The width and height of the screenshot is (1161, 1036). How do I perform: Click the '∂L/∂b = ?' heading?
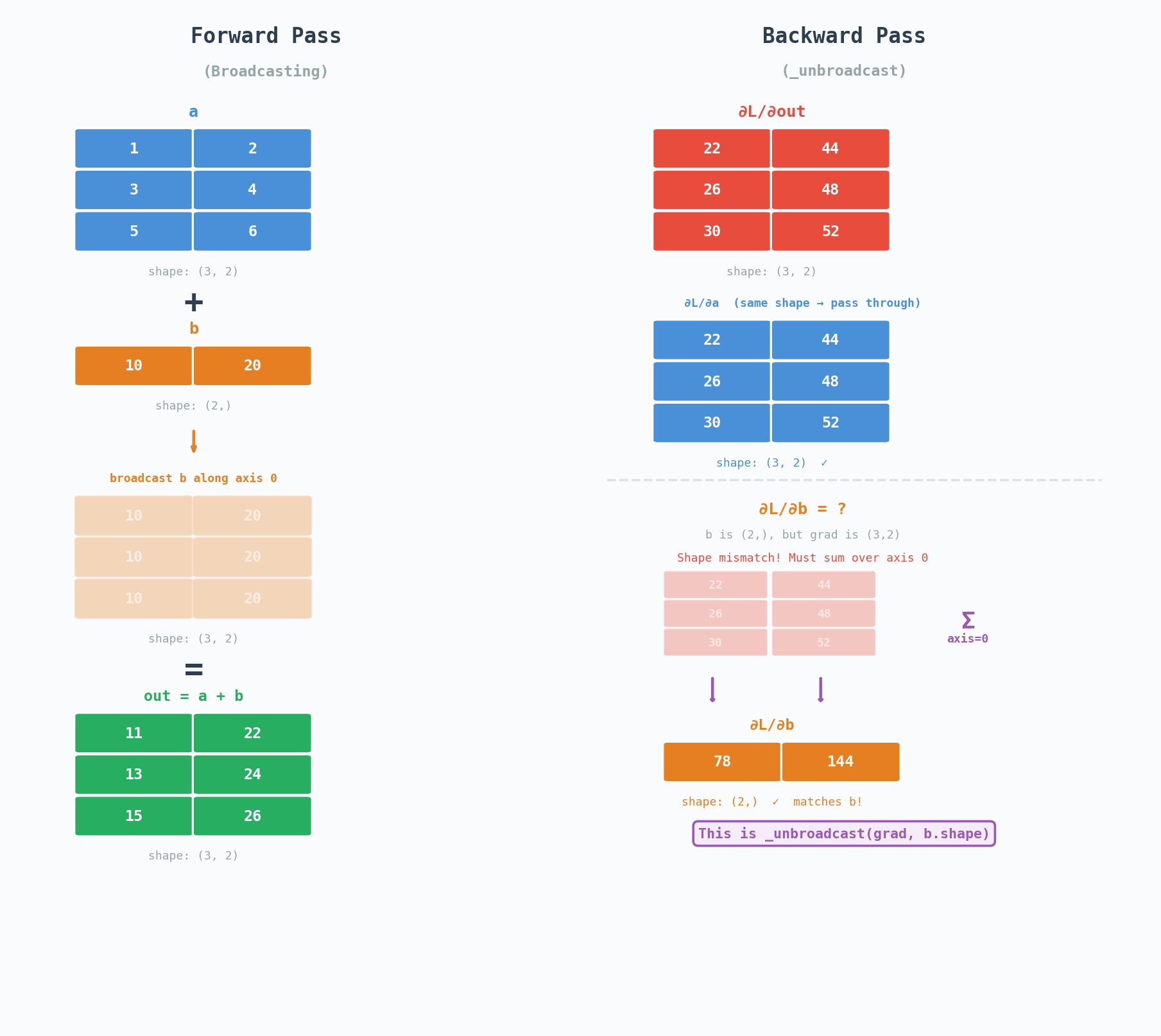pos(802,509)
